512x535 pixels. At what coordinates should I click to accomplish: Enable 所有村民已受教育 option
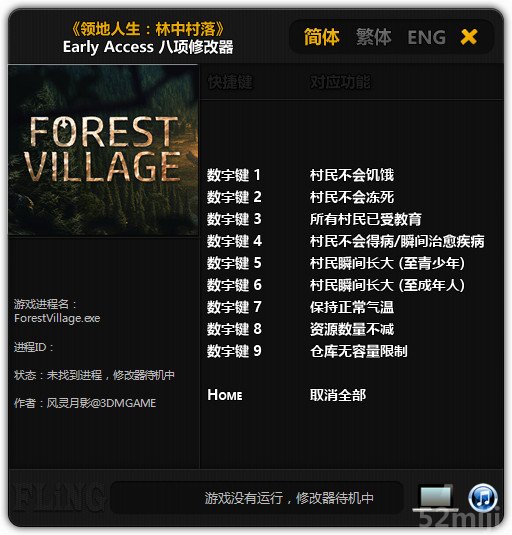pyautogui.click(x=366, y=219)
